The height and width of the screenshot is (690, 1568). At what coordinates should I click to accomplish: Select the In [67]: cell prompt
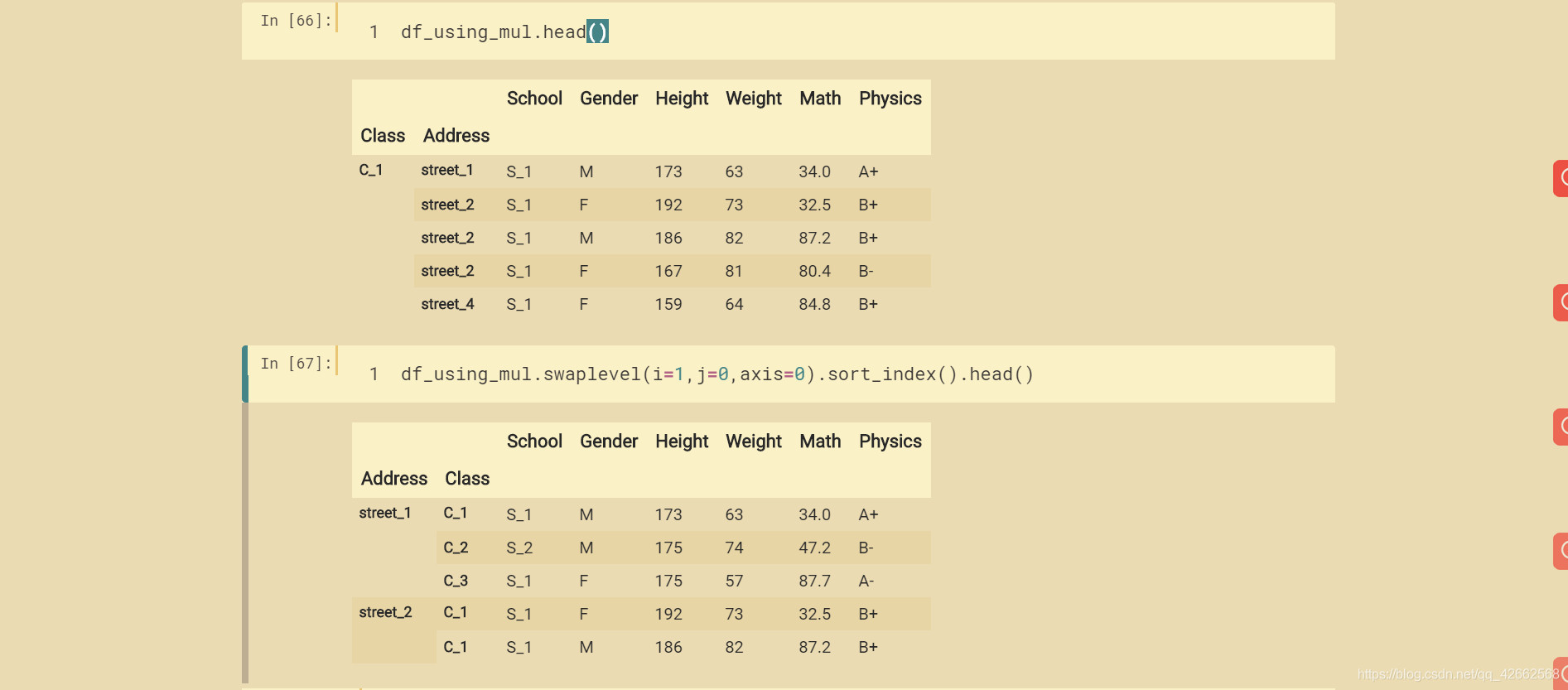296,364
